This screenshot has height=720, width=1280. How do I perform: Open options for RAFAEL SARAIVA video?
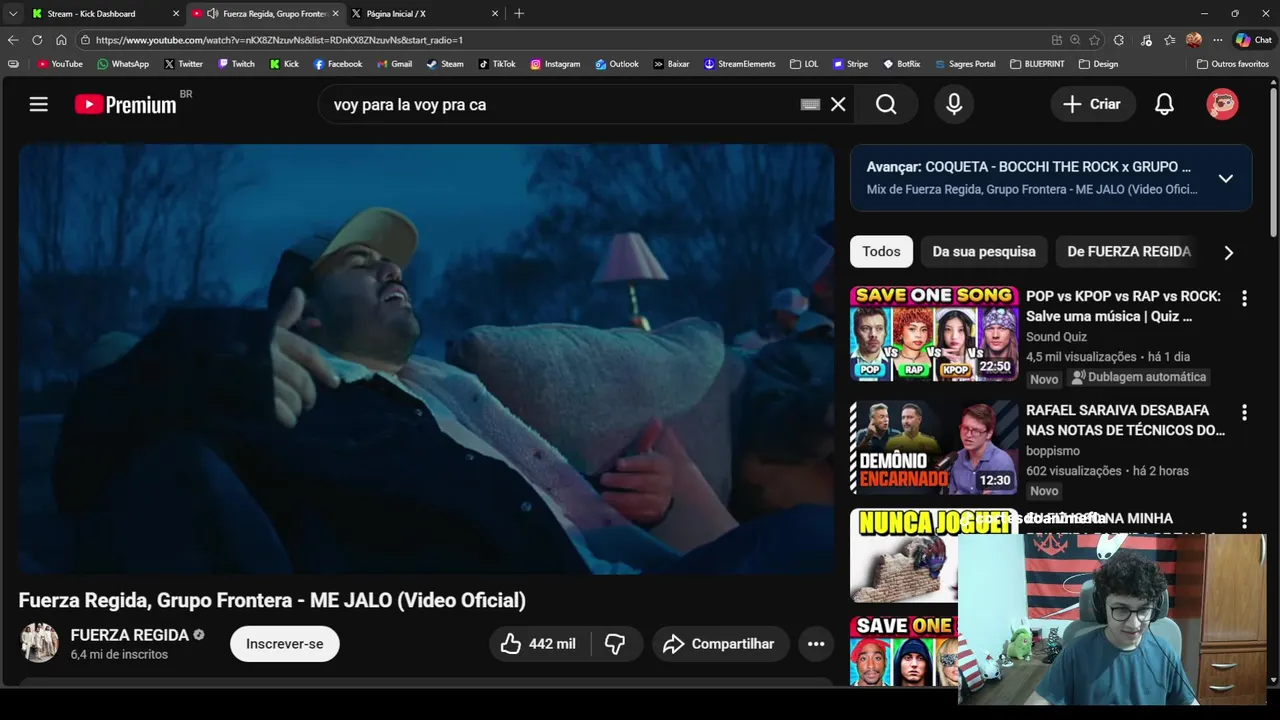coord(1244,412)
